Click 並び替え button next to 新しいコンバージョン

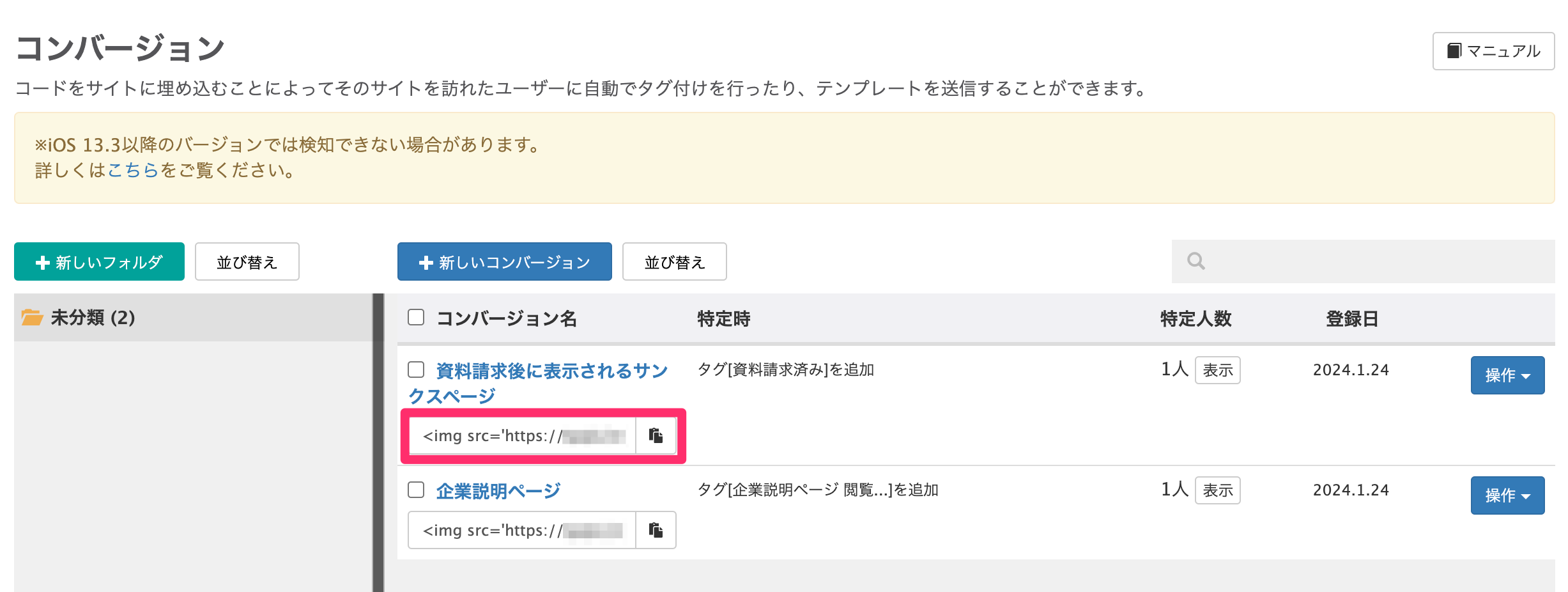pos(674,262)
